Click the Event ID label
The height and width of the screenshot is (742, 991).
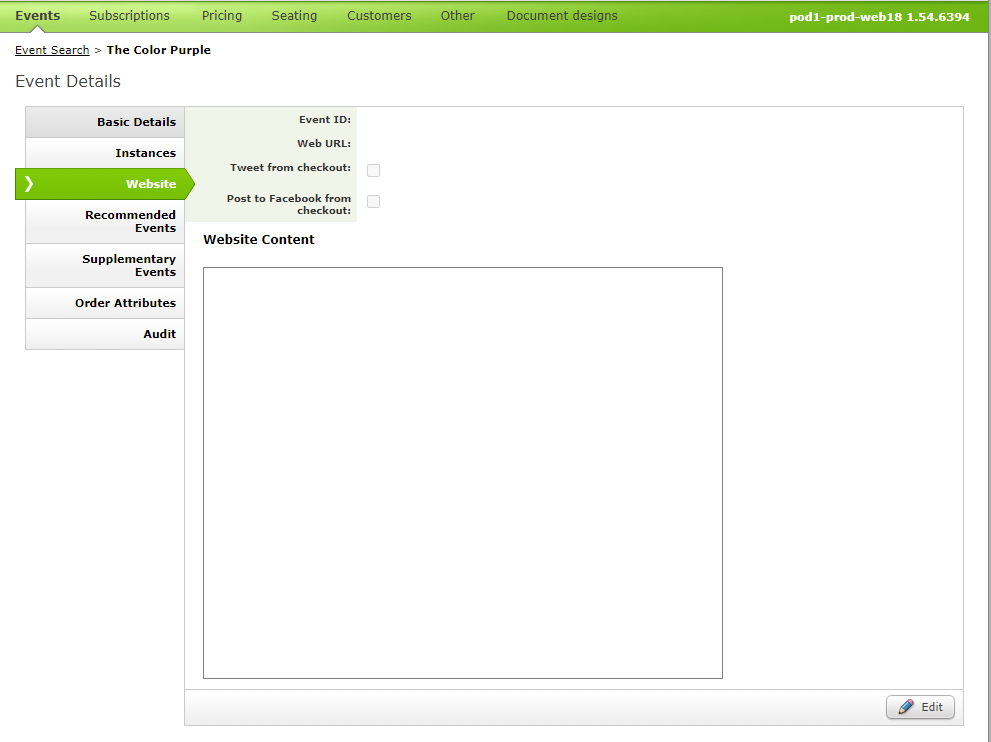point(325,119)
